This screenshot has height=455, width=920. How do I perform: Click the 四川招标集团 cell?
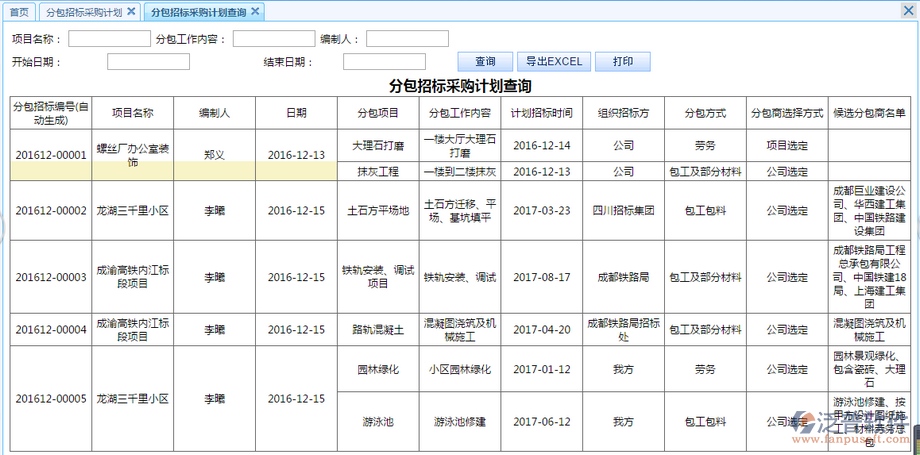(x=622, y=211)
